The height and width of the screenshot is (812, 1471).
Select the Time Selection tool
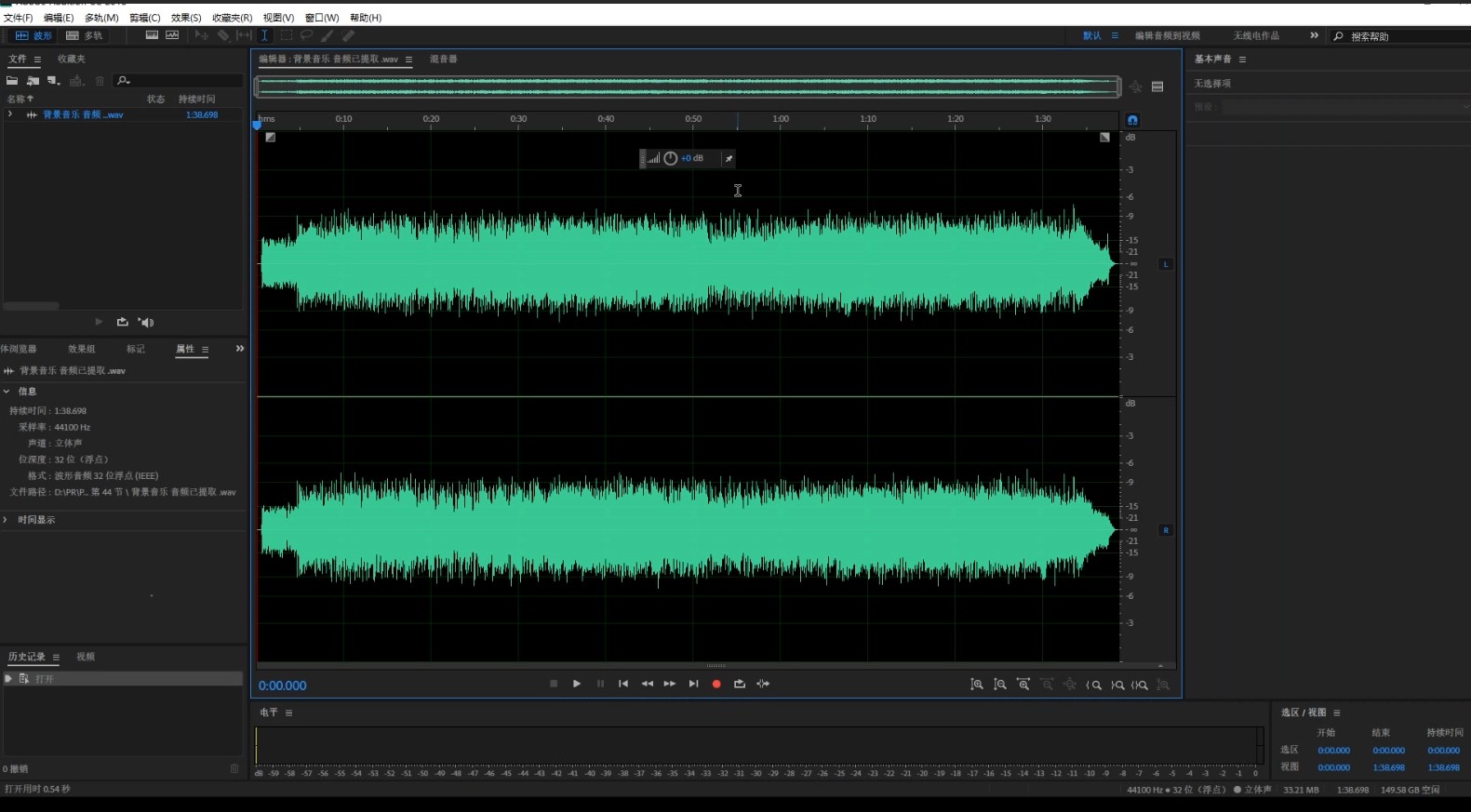pyautogui.click(x=264, y=35)
